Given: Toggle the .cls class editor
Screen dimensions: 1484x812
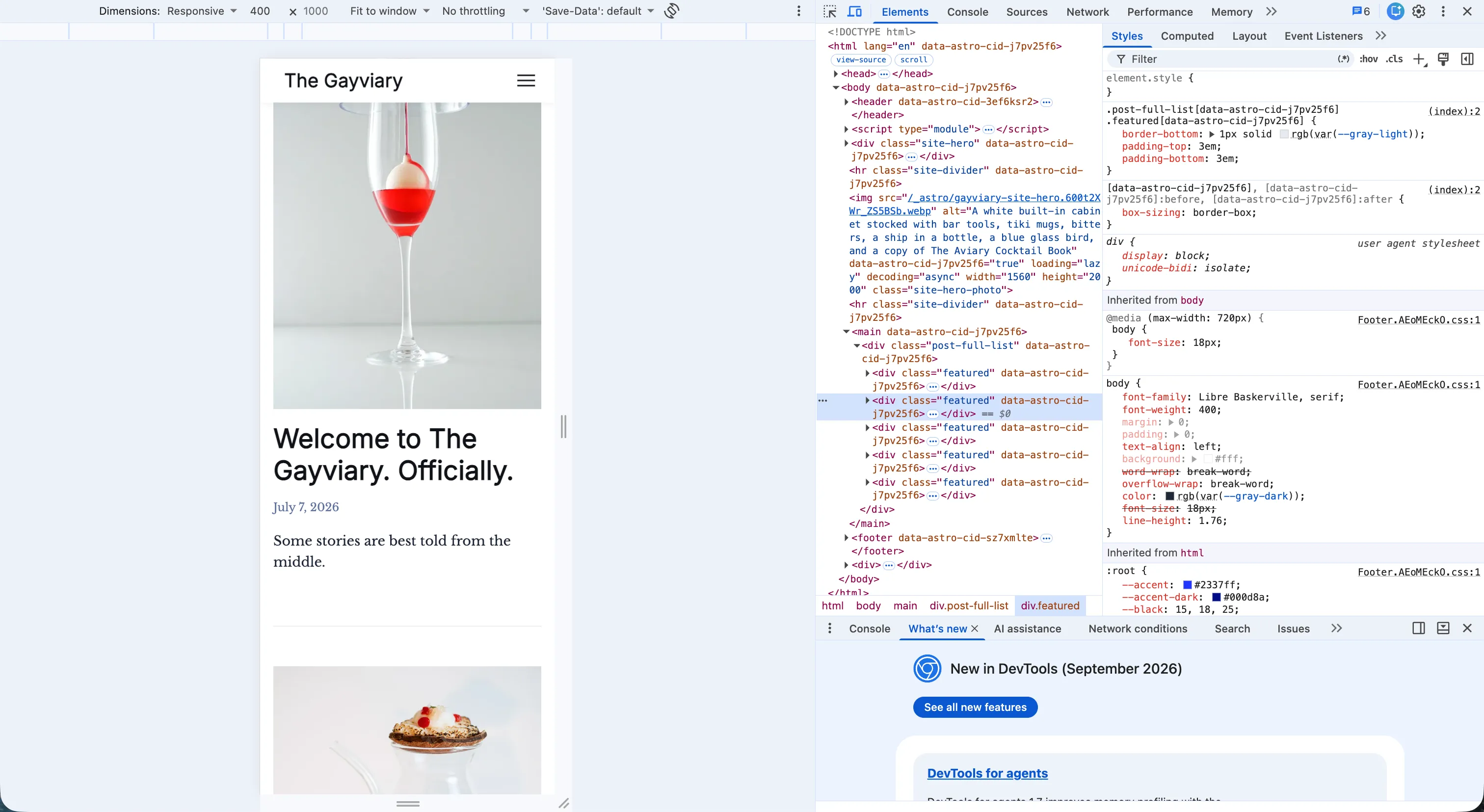Looking at the screenshot, I should click(1395, 59).
